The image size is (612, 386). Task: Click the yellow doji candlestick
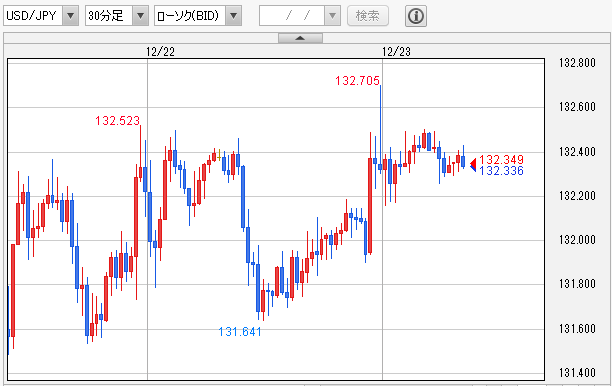219,156
